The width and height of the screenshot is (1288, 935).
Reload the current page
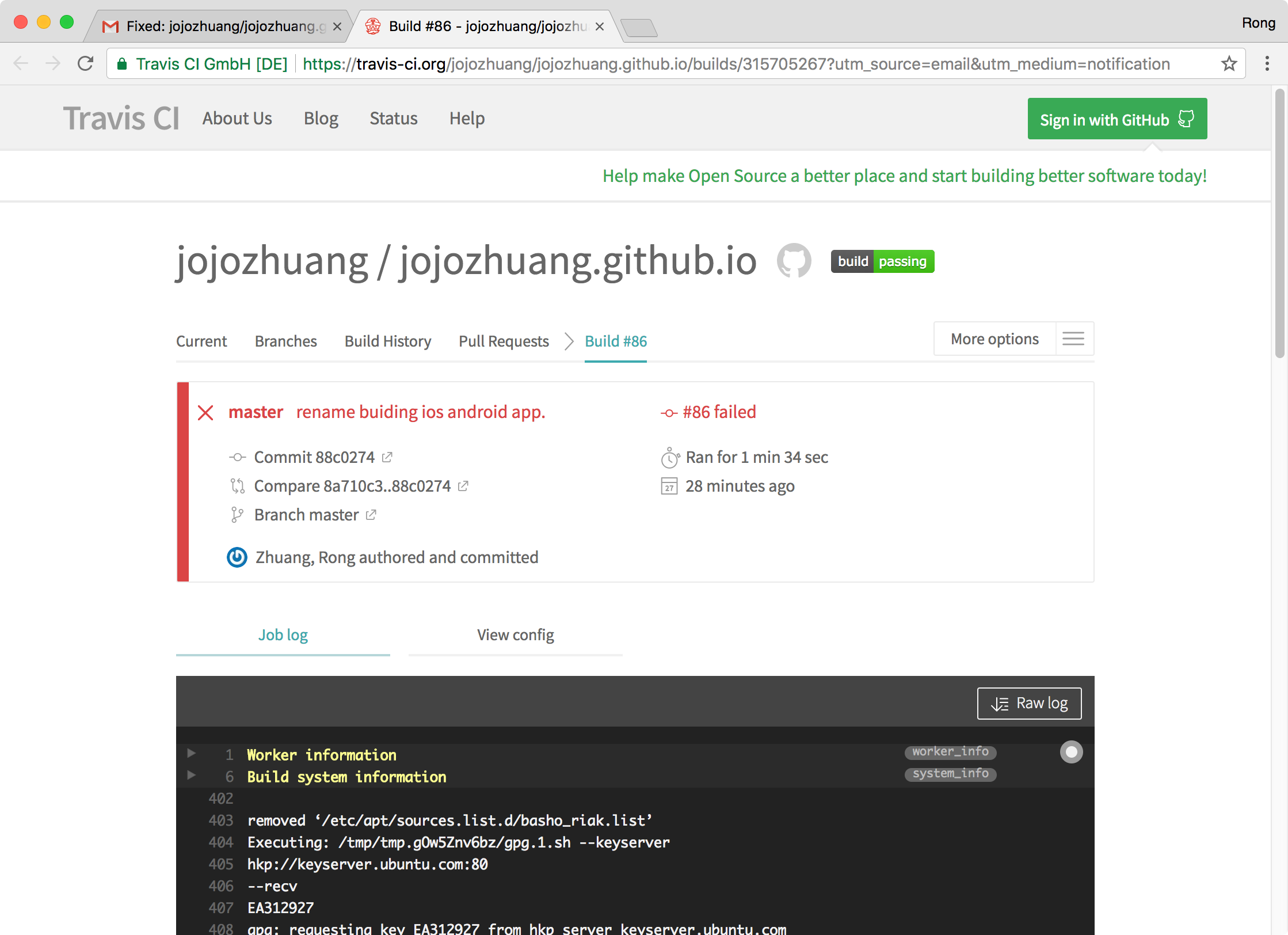[x=86, y=63]
